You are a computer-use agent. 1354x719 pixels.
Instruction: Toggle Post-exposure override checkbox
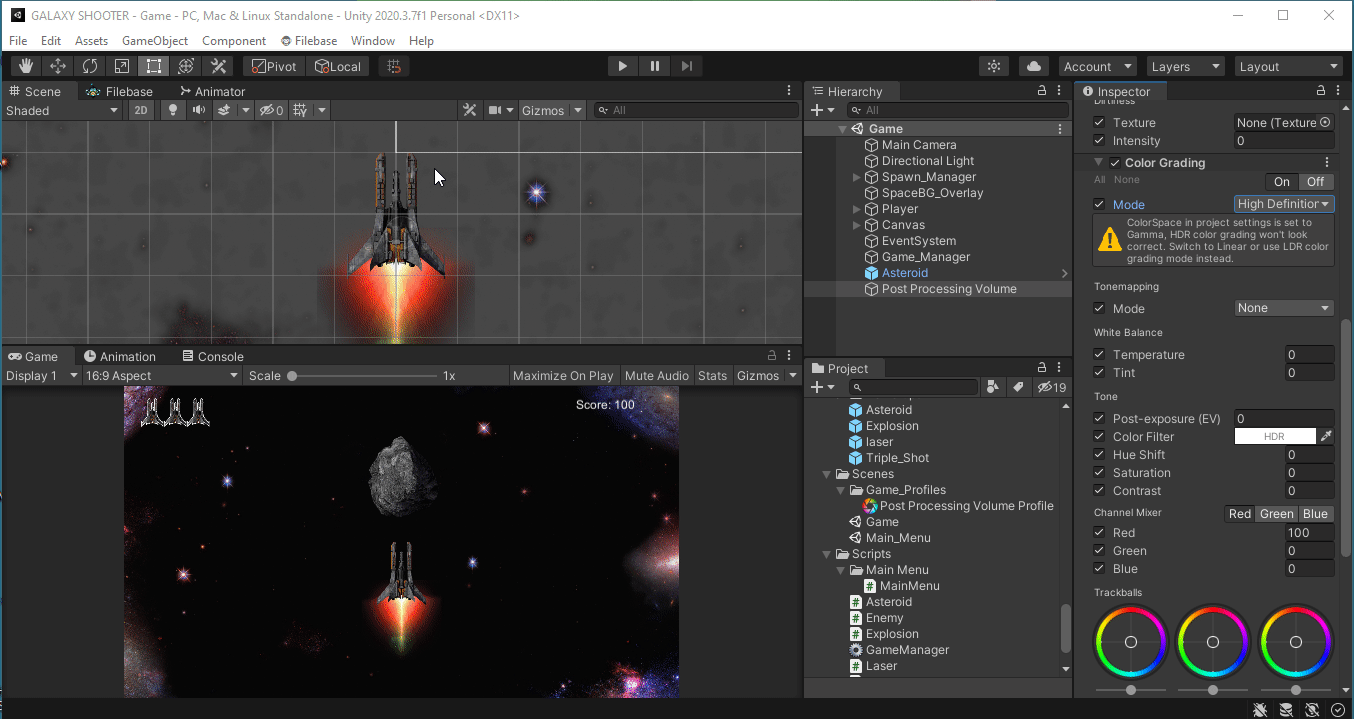(1100, 418)
